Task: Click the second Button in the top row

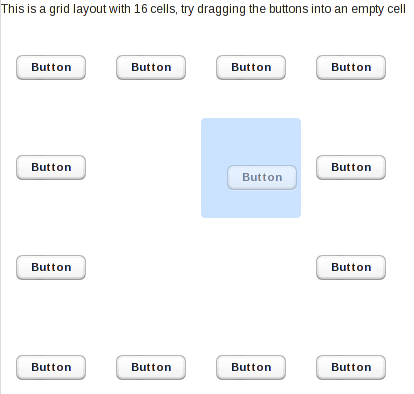Action: pos(151,67)
